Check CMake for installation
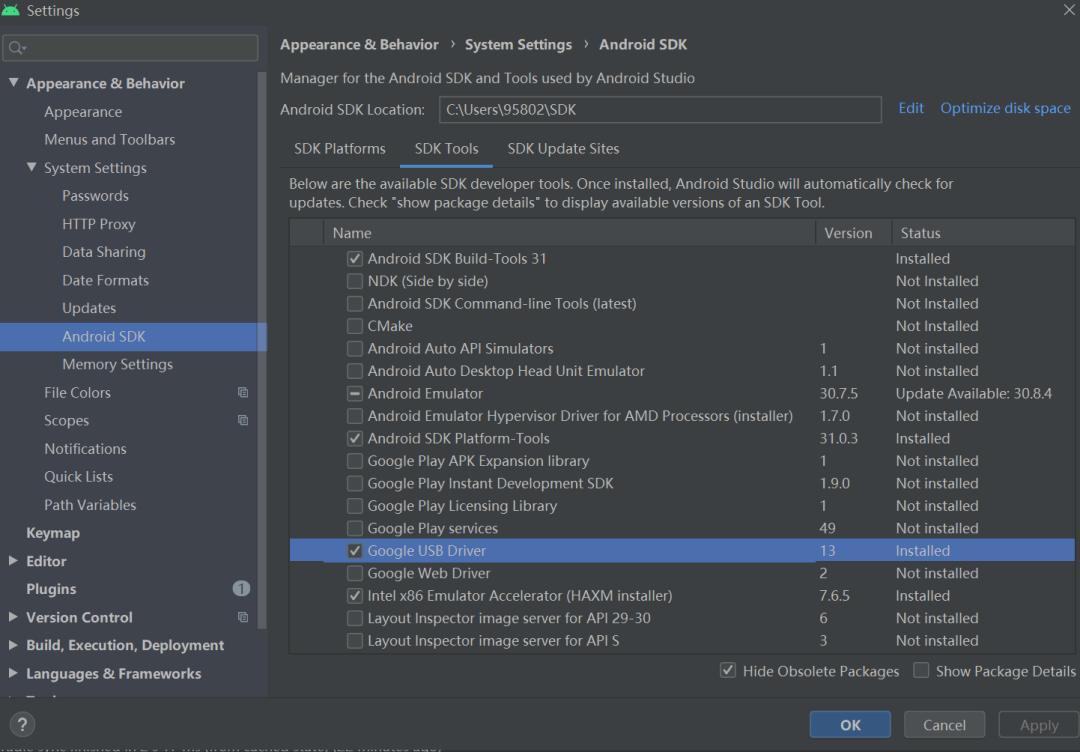The image size is (1080, 752). (x=355, y=326)
